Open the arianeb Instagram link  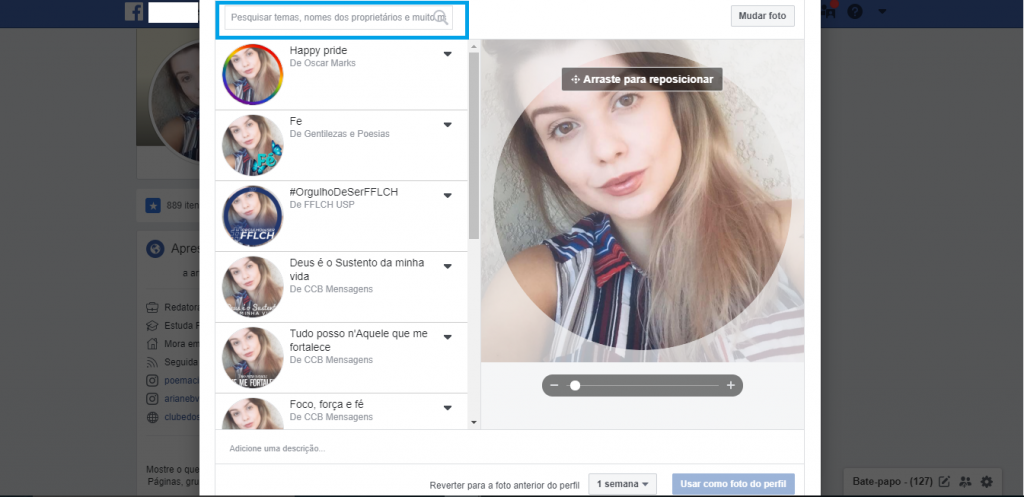181,398
